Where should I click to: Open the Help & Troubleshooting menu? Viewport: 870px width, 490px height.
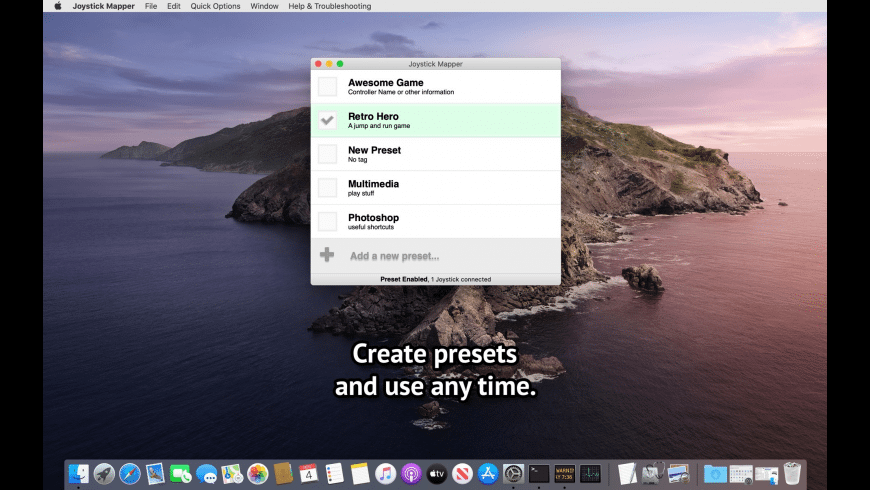[x=329, y=6]
